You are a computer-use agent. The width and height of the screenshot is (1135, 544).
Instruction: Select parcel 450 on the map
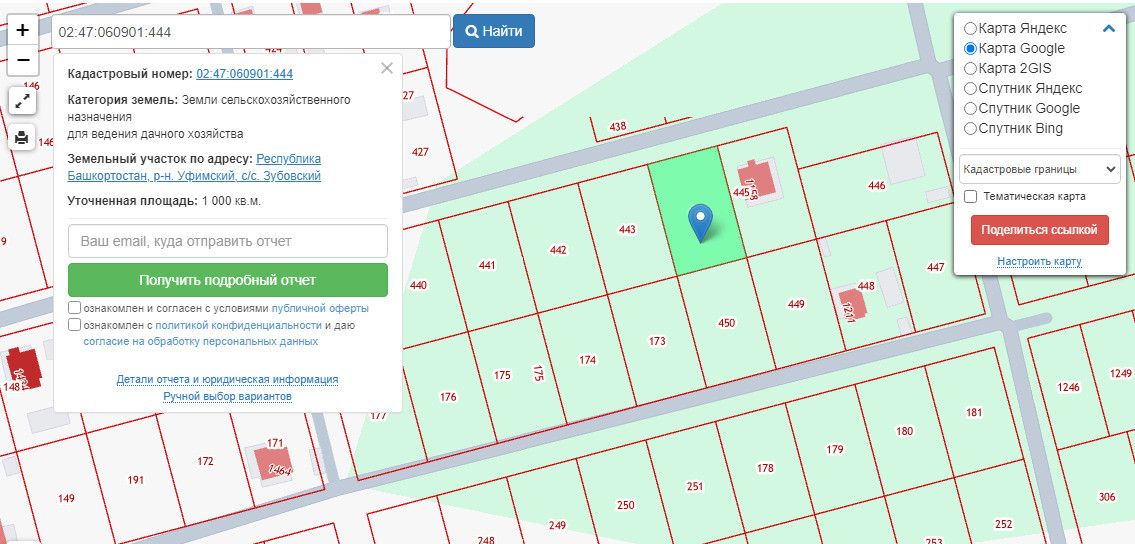(x=725, y=323)
